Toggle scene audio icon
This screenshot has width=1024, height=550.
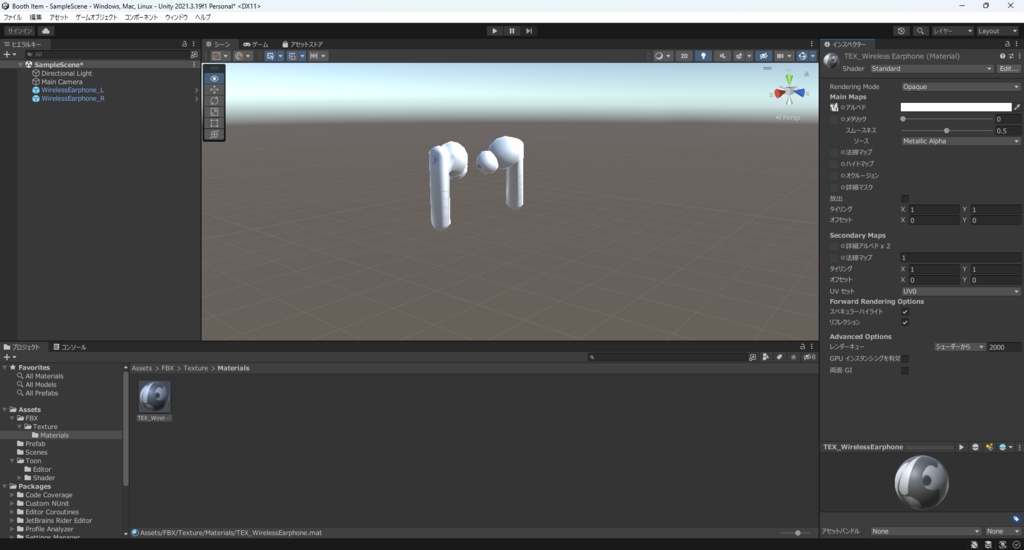722,56
